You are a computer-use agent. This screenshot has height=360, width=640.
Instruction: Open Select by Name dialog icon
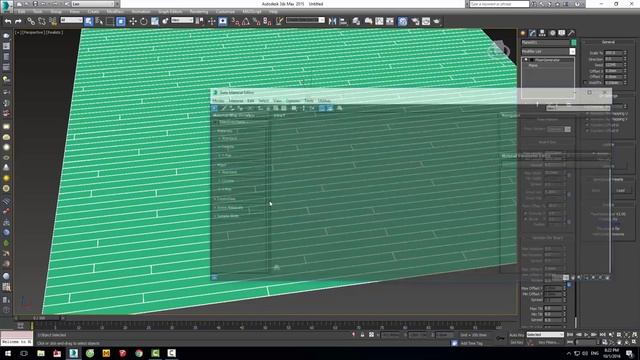tap(99, 21)
